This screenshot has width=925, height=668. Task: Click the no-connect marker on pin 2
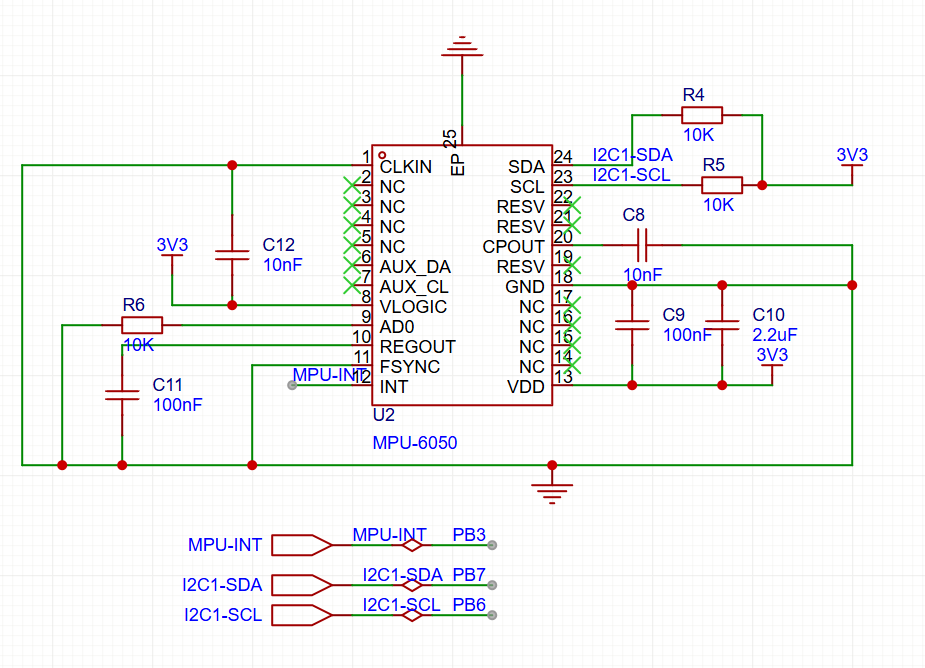tap(351, 185)
